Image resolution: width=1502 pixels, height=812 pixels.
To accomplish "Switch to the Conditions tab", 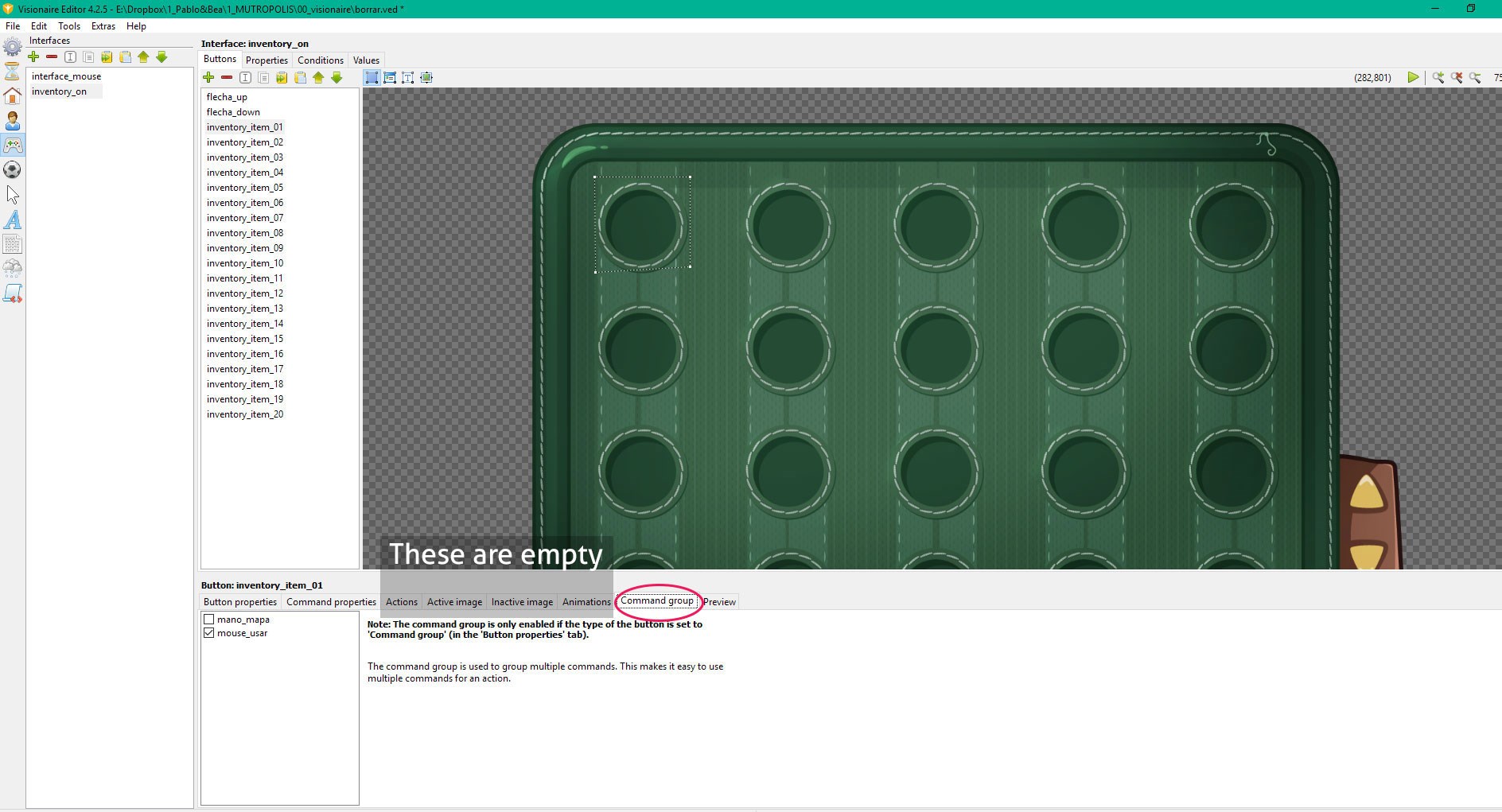I will pyautogui.click(x=321, y=60).
